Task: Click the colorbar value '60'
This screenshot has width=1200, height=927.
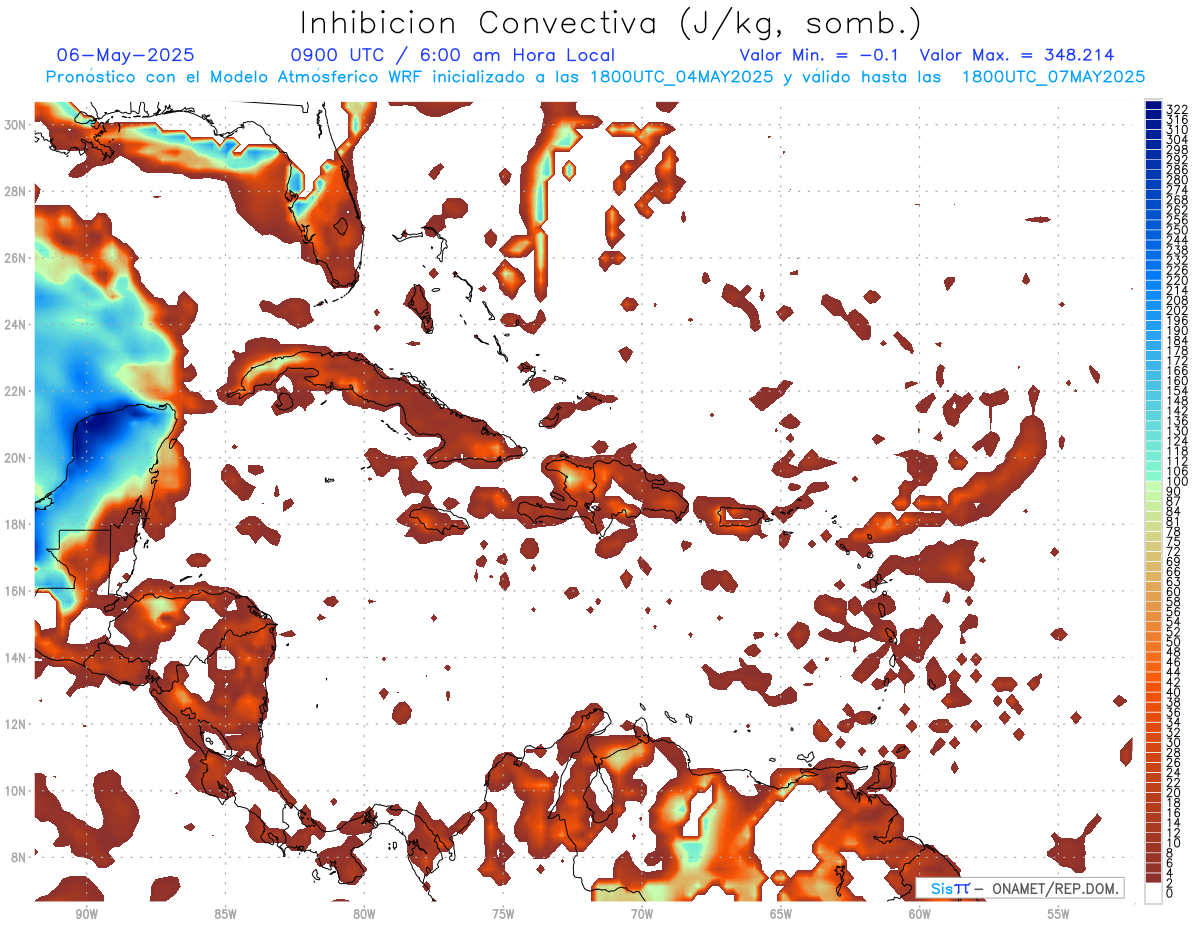Action: tap(1174, 591)
